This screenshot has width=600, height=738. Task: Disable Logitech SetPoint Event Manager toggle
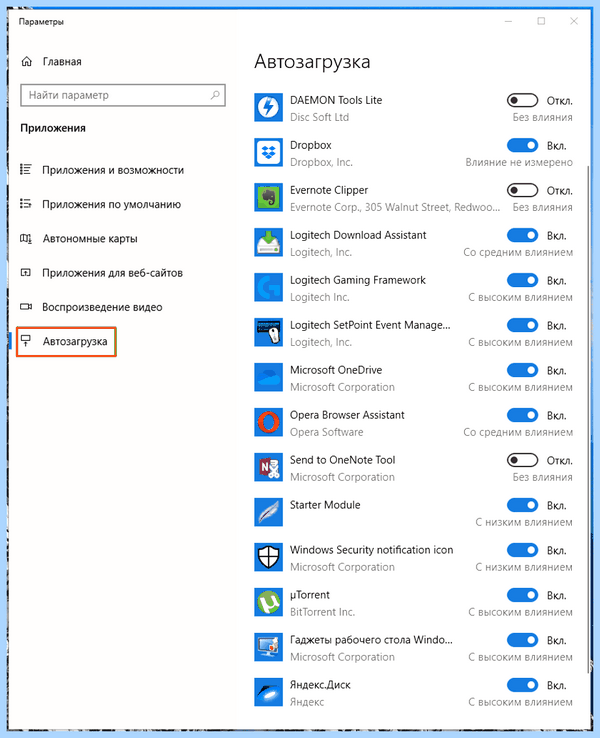tap(522, 325)
